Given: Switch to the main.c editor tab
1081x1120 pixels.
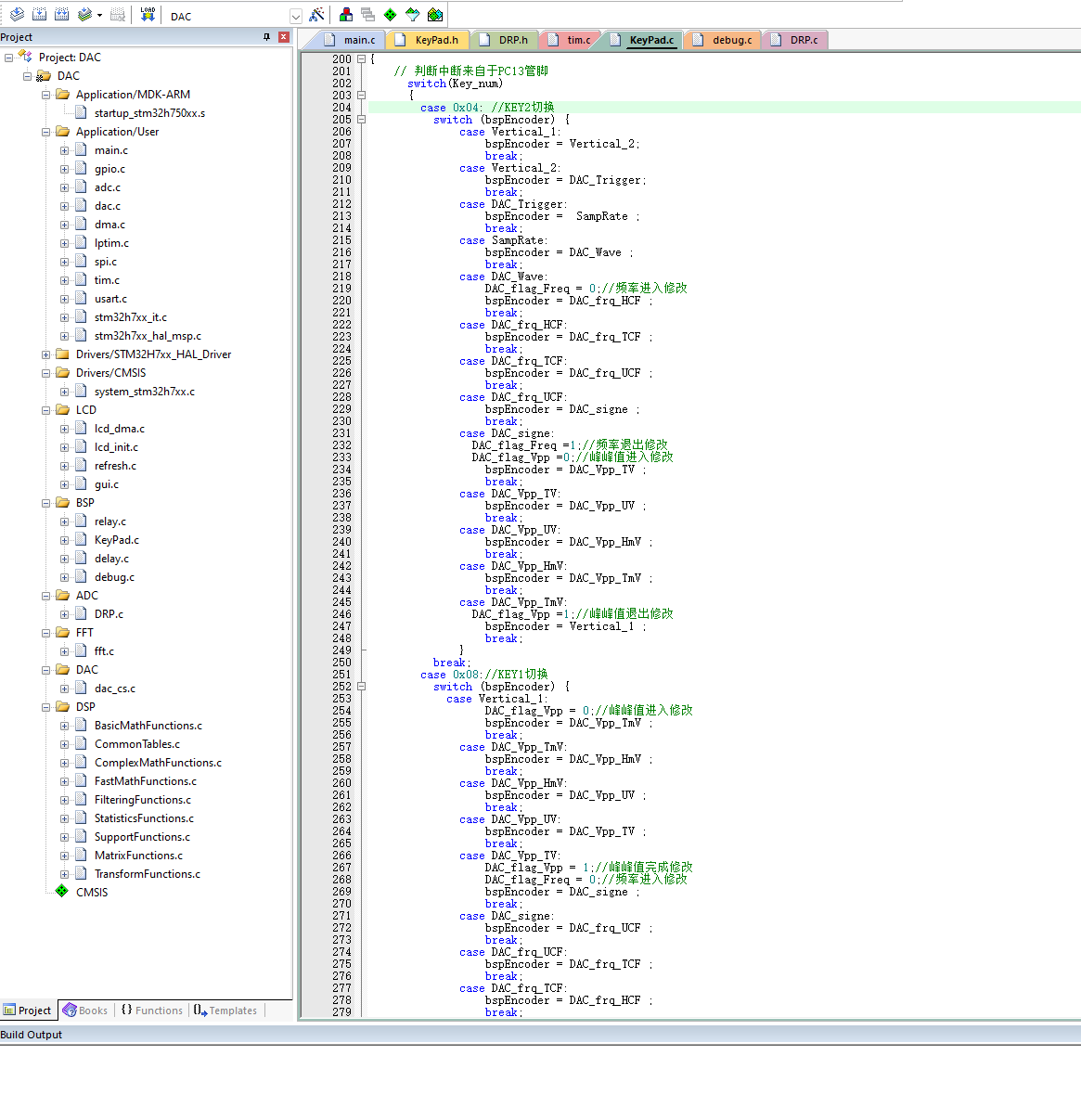Looking at the screenshot, I should click(351, 40).
